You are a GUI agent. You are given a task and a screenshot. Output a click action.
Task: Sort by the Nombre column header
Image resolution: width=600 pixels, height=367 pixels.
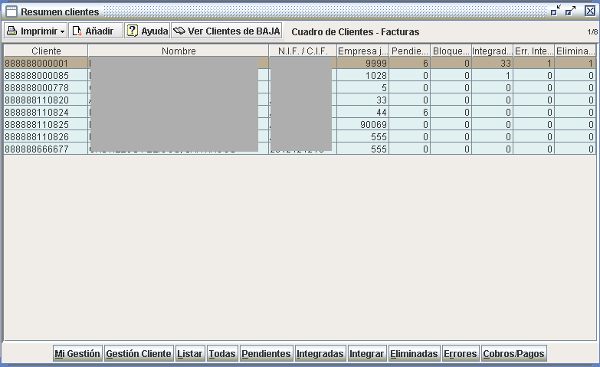178,51
